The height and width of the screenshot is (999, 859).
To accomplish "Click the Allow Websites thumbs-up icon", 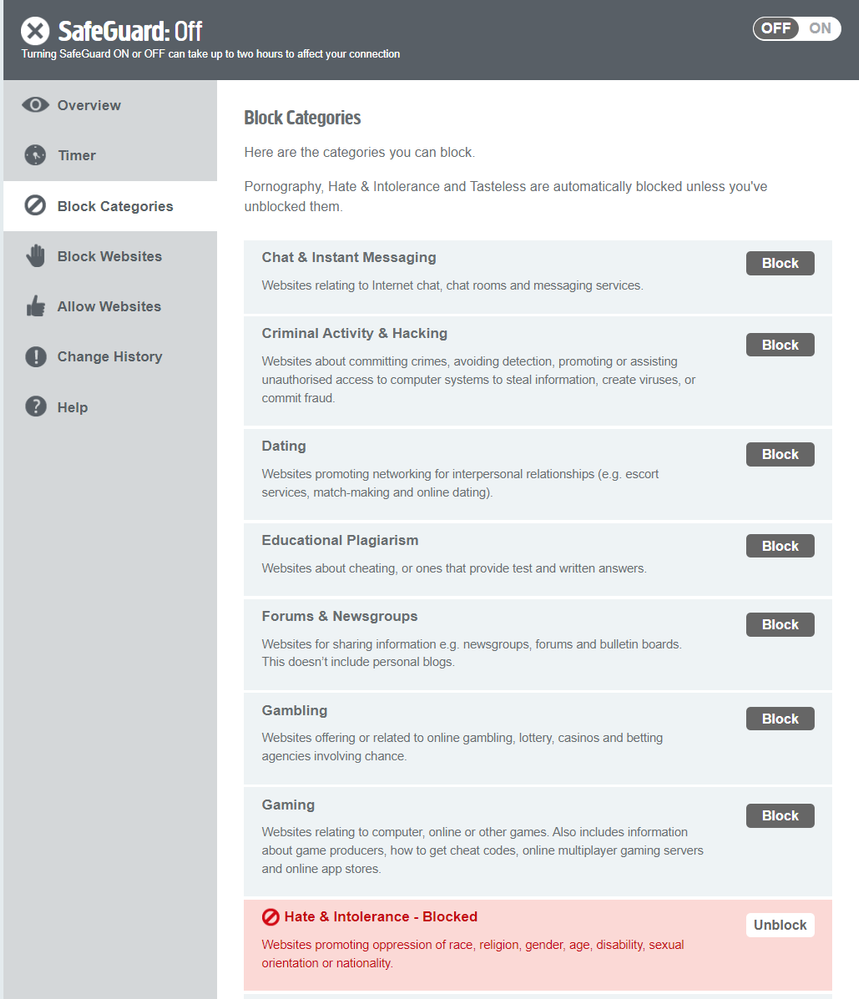I will click(x=36, y=306).
